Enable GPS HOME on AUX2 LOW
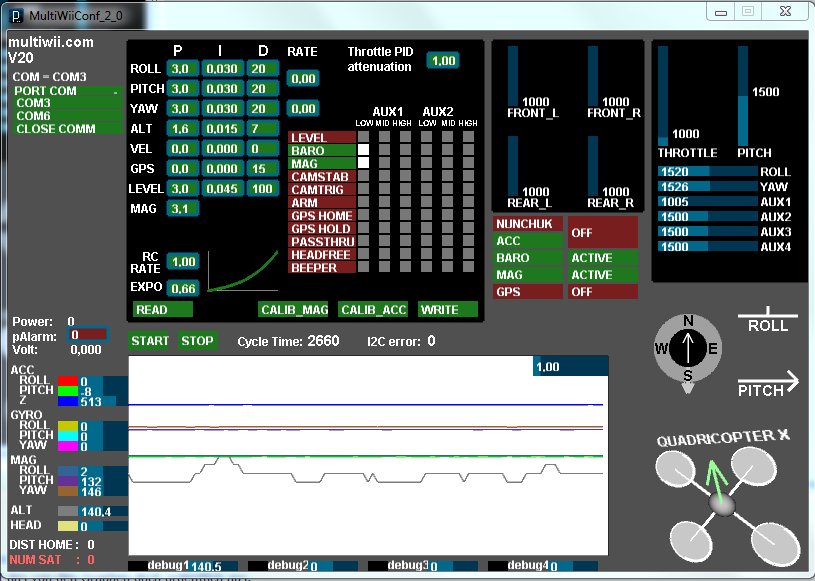This screenshot has height=581, width=815. pyautogui.click(x=426, y=215)
